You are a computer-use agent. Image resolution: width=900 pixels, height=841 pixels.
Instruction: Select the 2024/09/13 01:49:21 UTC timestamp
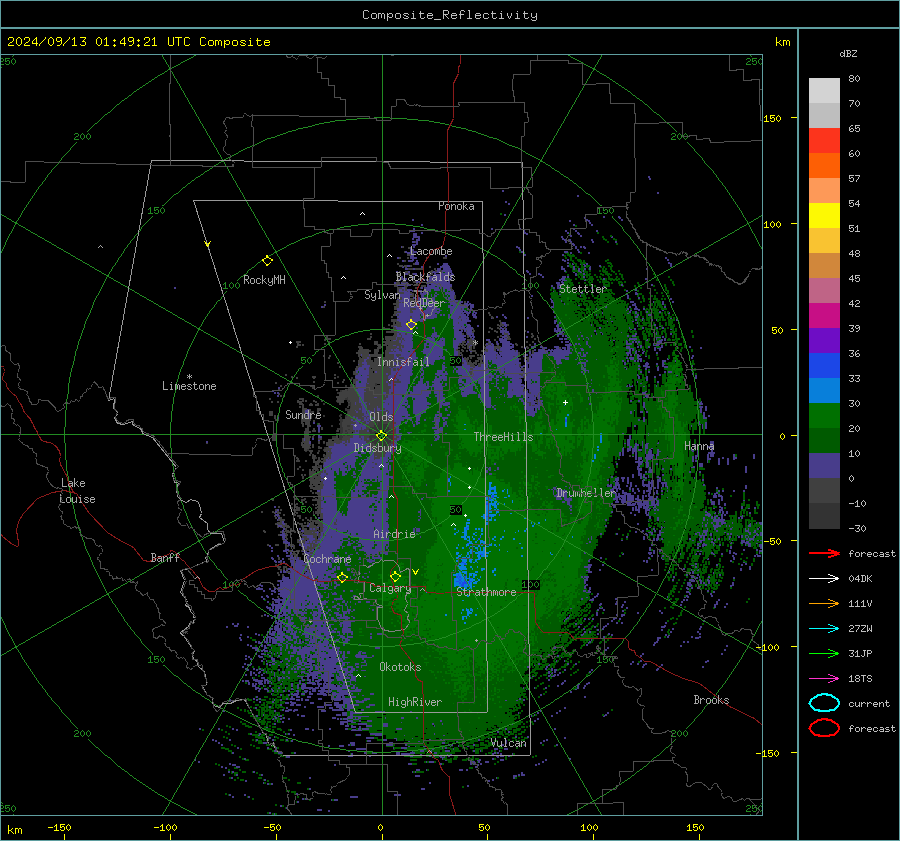[x=139, y=42]
